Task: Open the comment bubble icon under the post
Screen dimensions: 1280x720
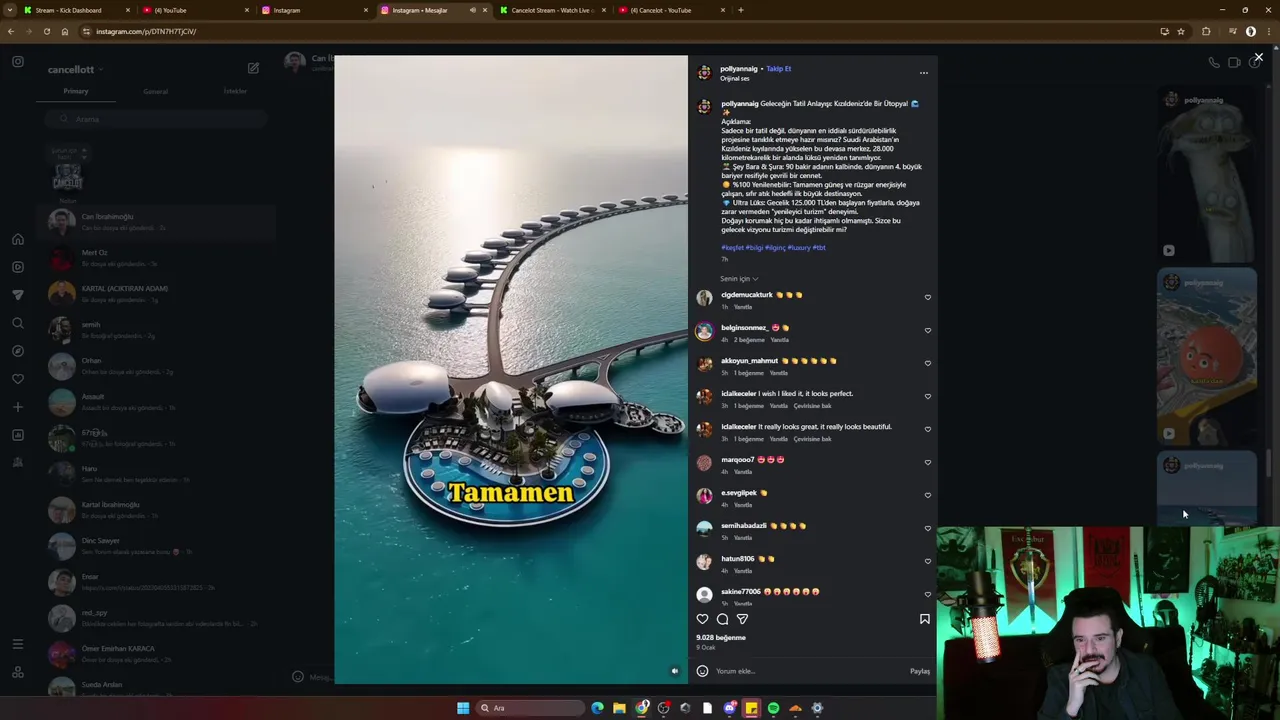Action: pyautogui.click(x=722, y=619)
